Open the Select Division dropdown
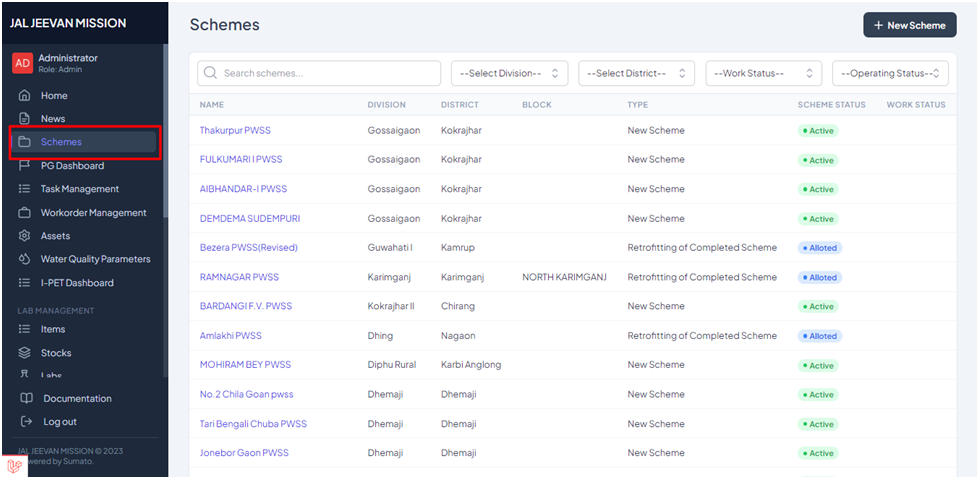The width and height of the screenshot is (979, 479). 509,73
